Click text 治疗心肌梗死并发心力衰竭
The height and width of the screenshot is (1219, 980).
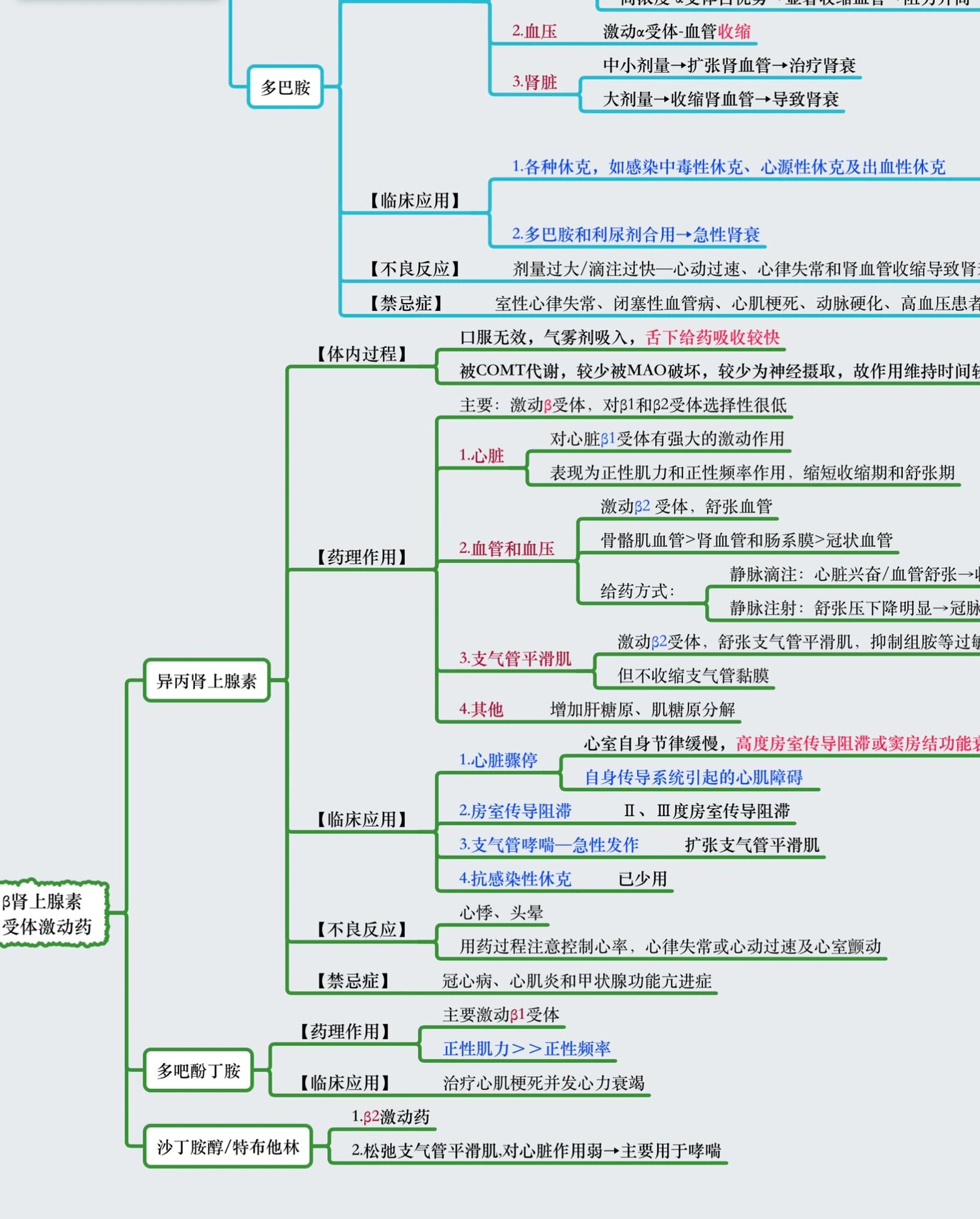click(x=544, y=1083)
